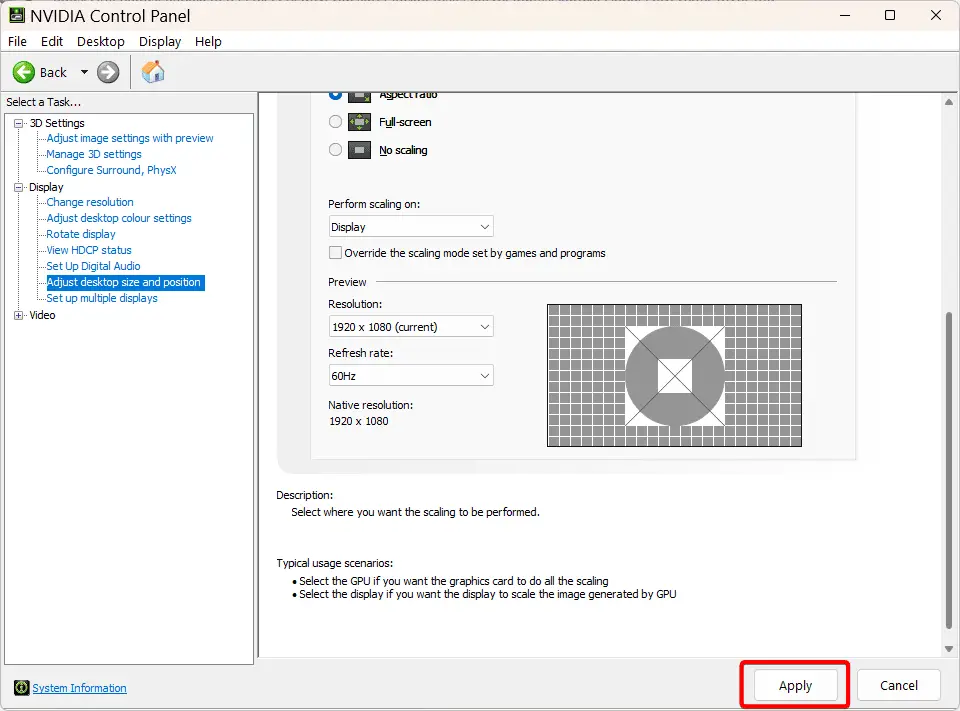960x711 pixels.
Task: Collapse the Display tree node
Action: pyautogui.click(x=19, y=187)
